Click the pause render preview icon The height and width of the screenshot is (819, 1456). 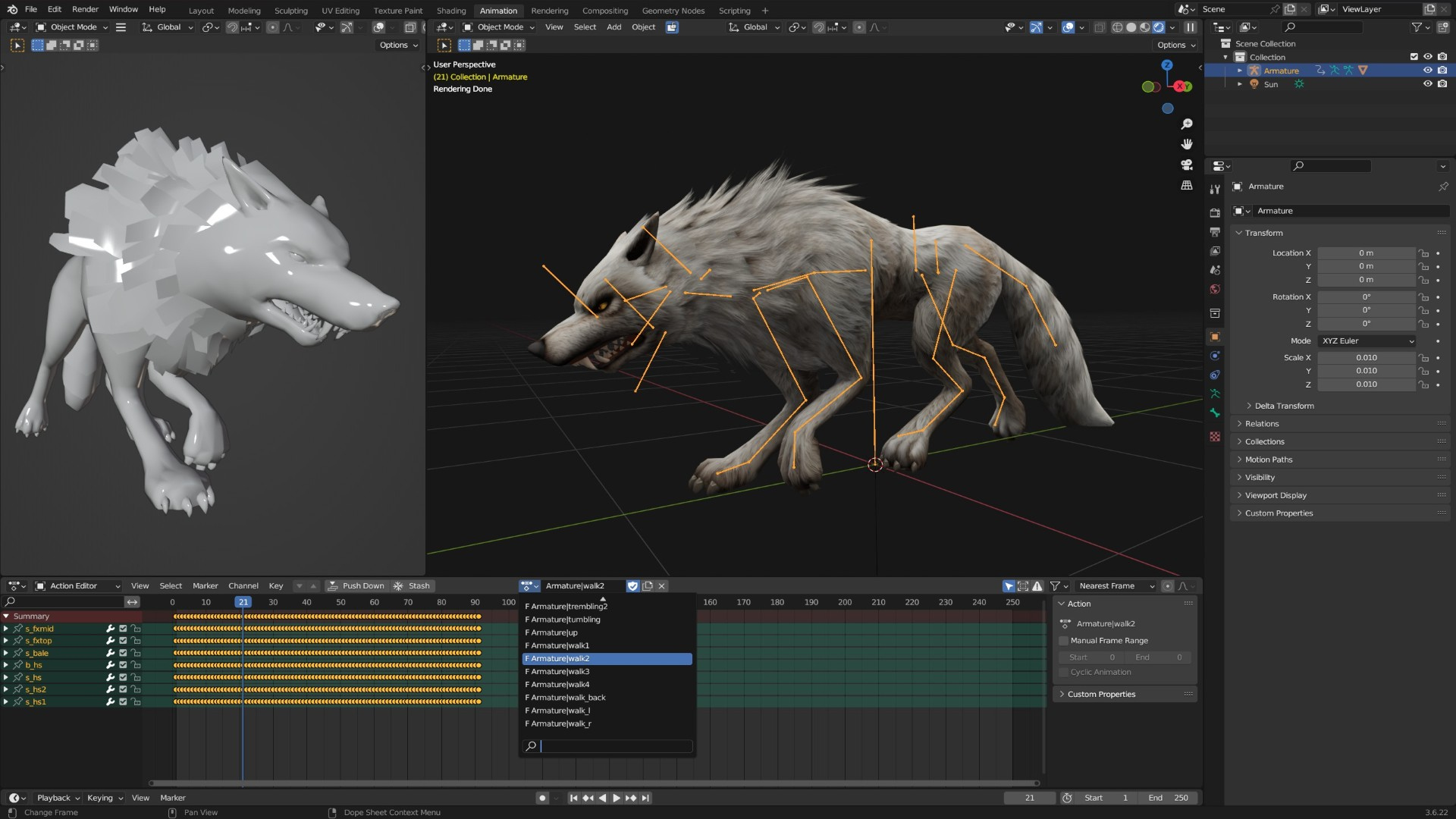(x=1191, y=27)
